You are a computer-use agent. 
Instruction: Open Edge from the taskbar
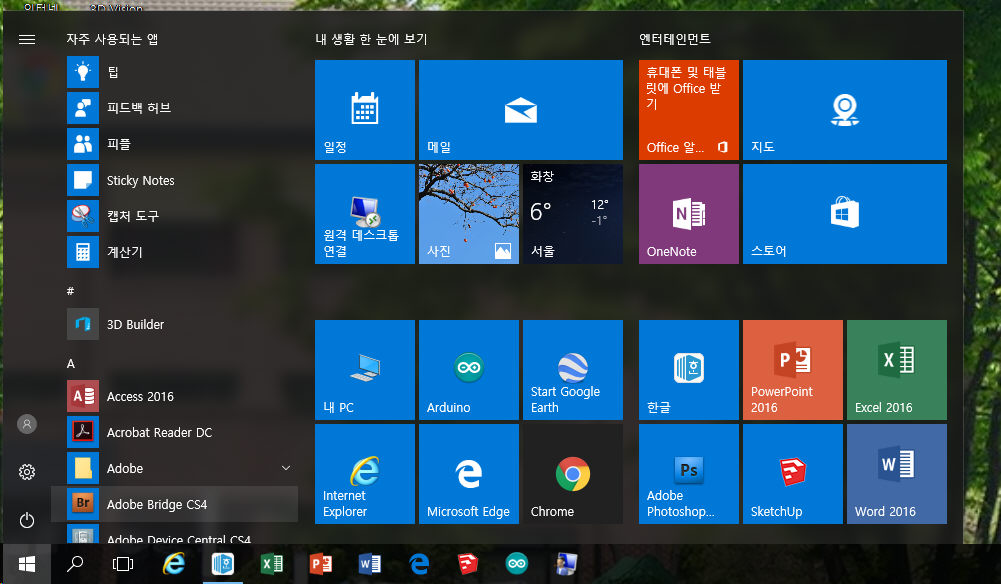[419, 564]
